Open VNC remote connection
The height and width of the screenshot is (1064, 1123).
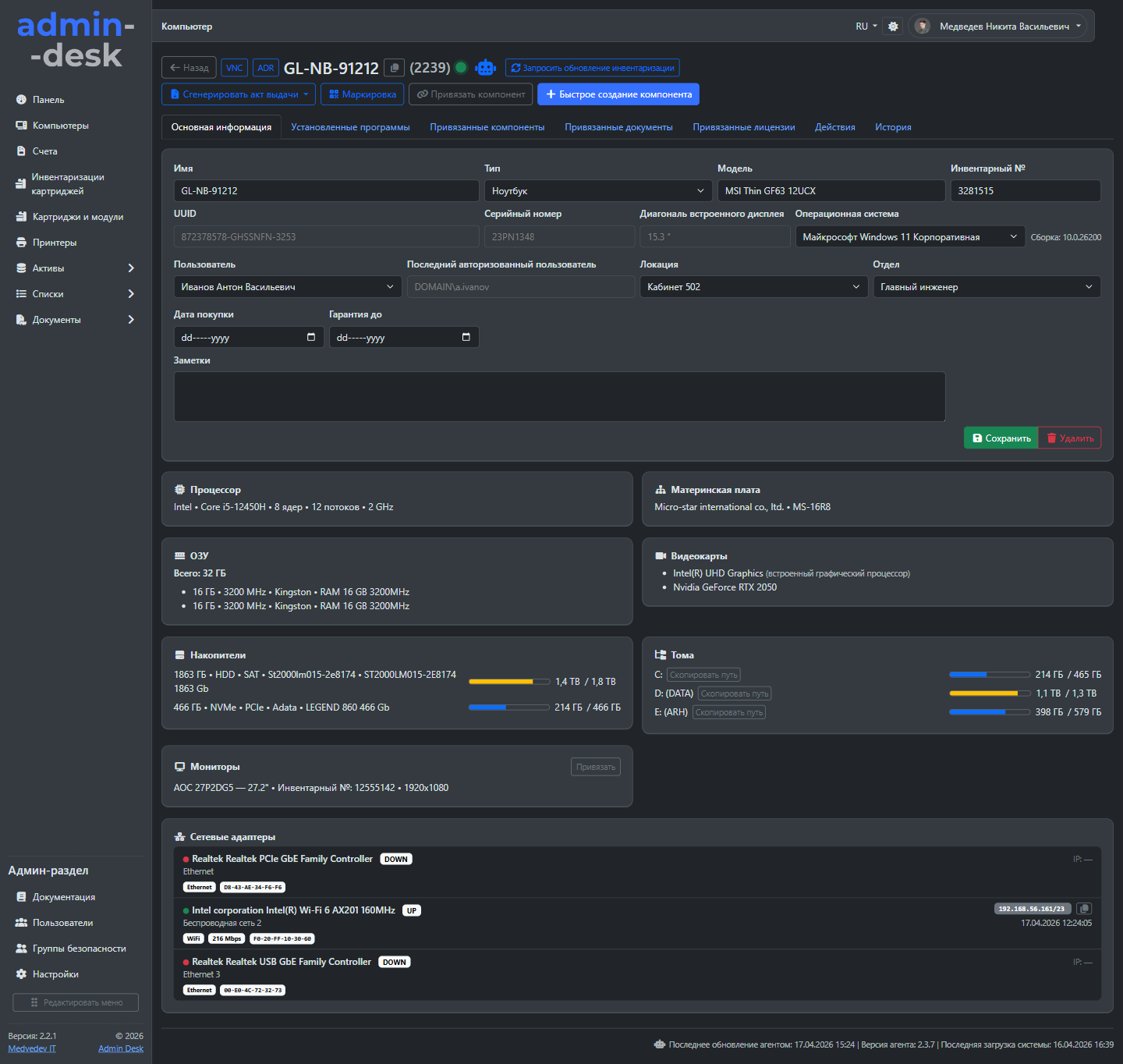(x=234, y=68)
